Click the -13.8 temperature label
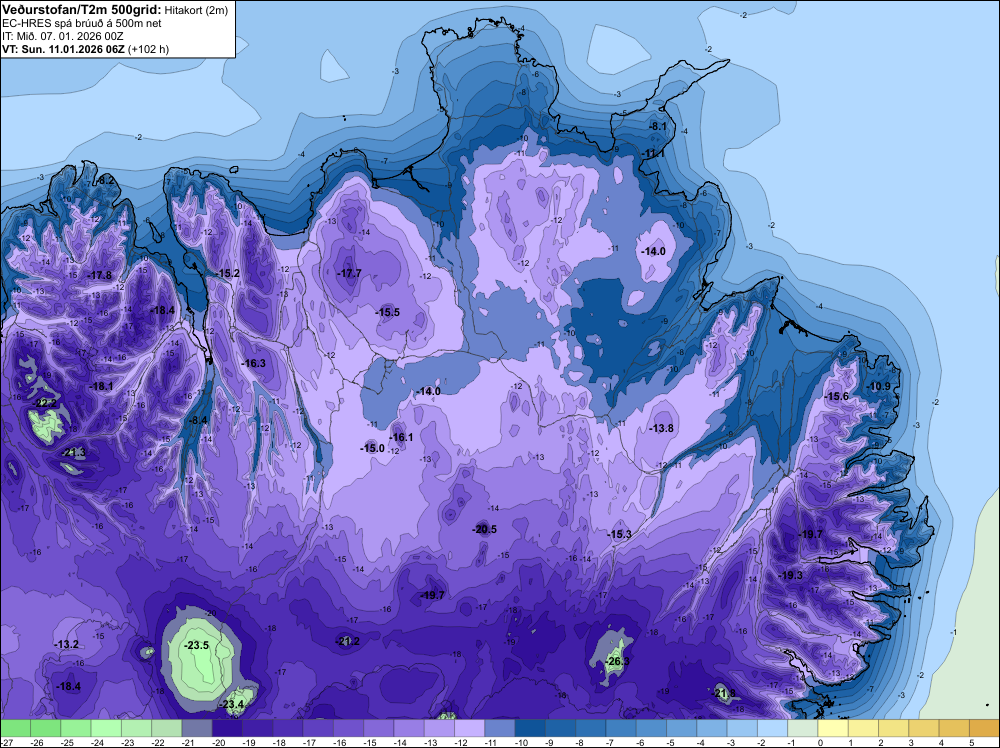The height and width of the screenshot is (748, 1000). click(661, 428)
